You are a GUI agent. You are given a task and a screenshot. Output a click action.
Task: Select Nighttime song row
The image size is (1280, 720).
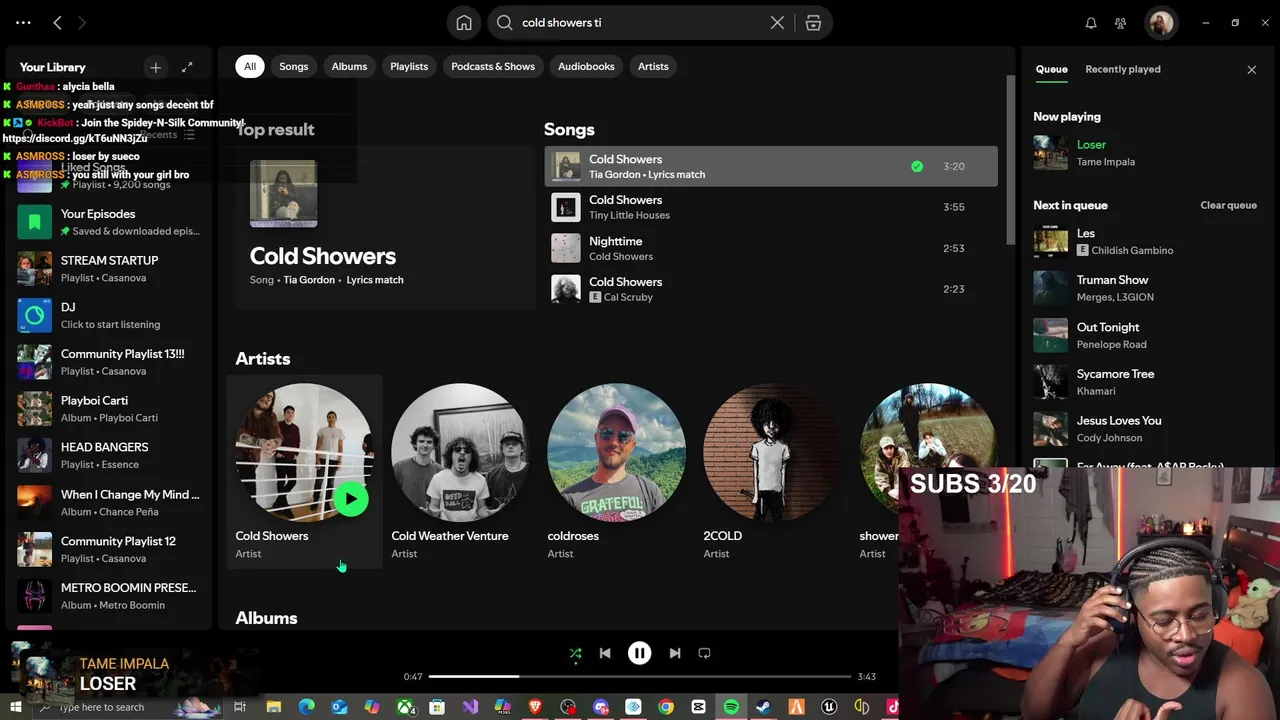771,248
